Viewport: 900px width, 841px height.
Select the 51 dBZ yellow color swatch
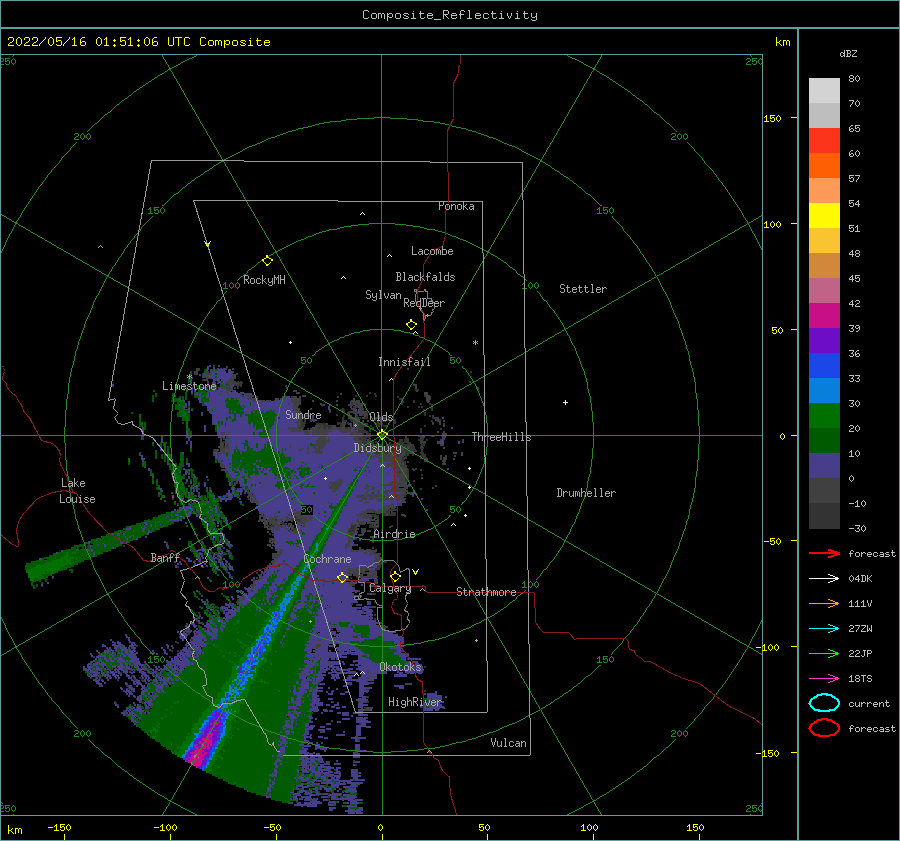tap(824, 215)
